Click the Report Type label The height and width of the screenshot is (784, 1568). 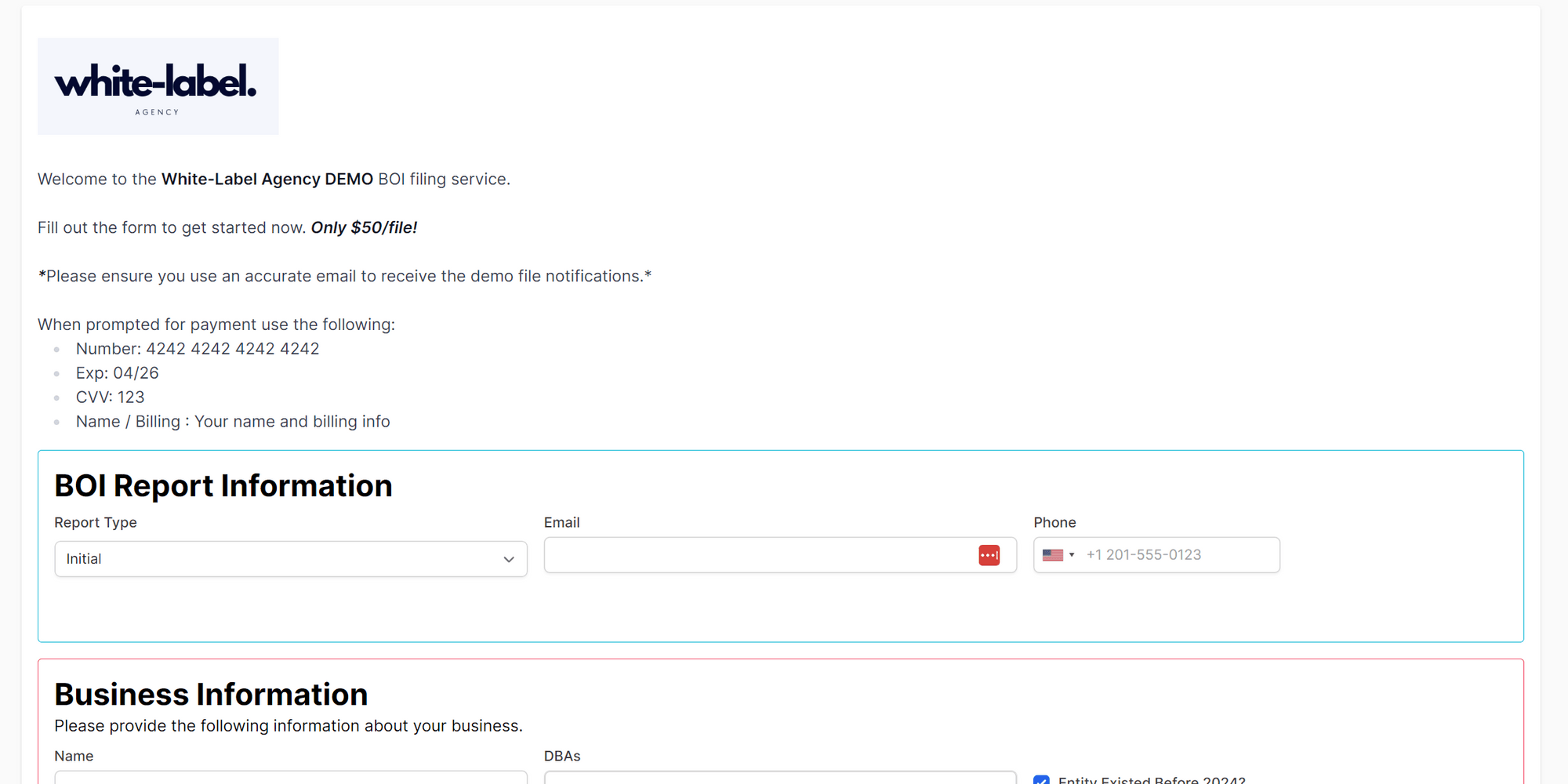coord(96,522)
